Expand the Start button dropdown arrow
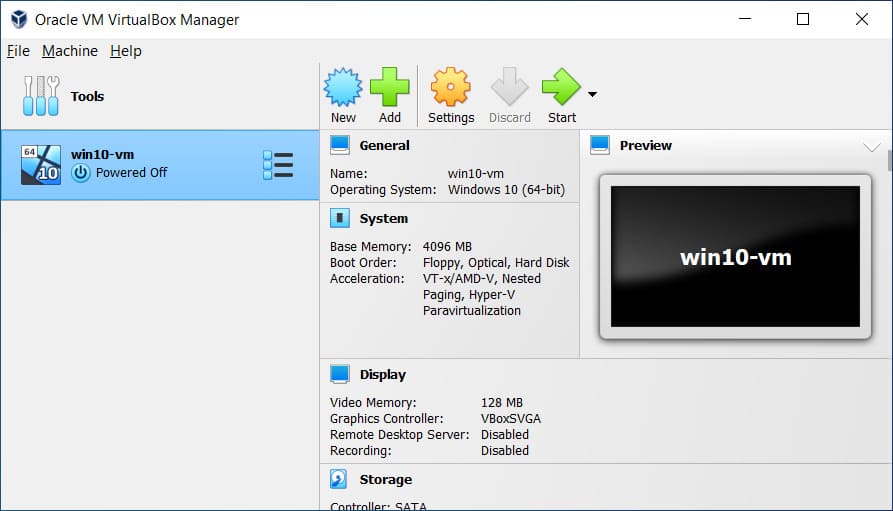This screenshot has width=893, height=511. pos(592,95)
